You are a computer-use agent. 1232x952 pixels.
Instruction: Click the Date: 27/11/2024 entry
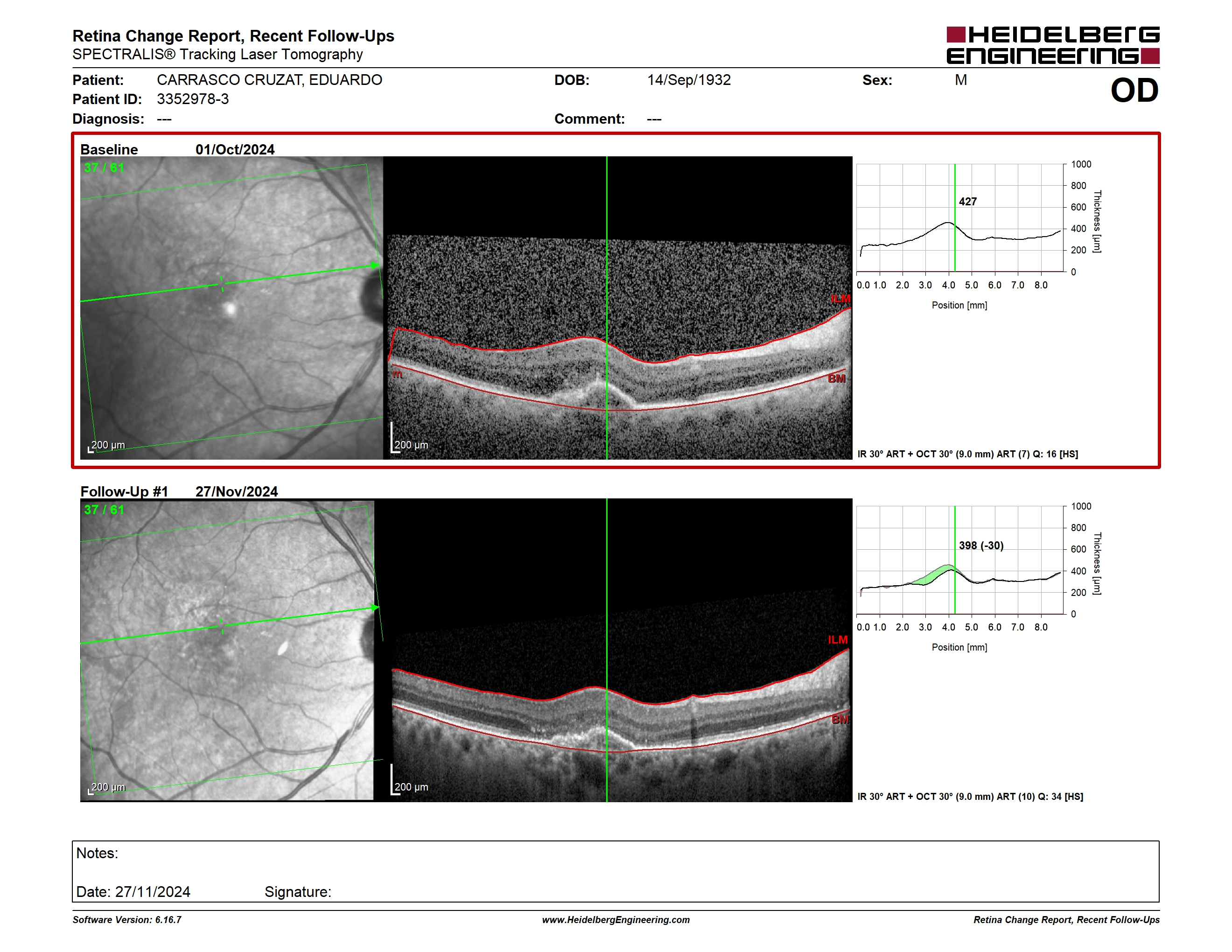click(x=133, y=892)
